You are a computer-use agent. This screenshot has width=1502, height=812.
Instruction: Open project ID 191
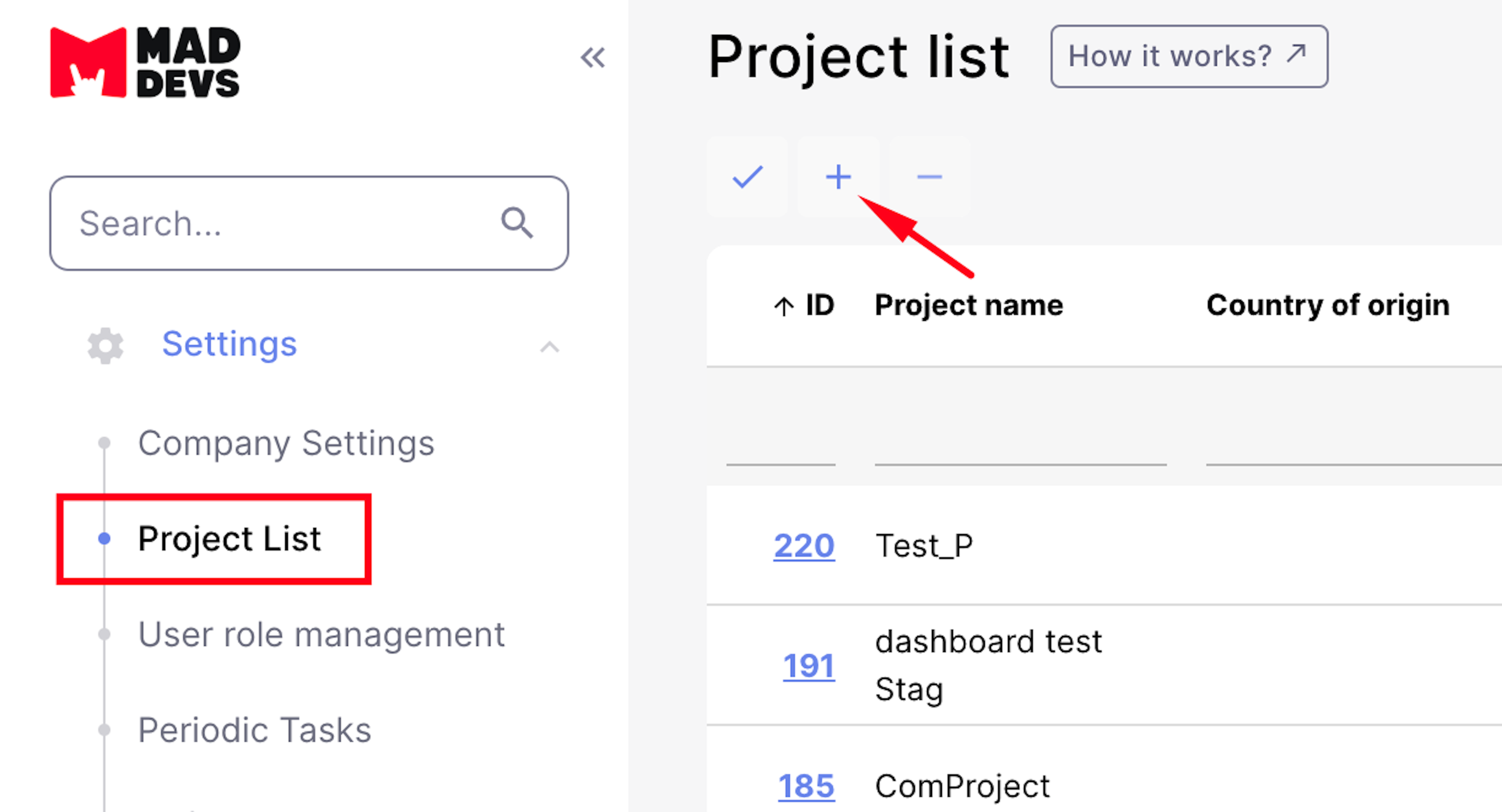(809, 665)
